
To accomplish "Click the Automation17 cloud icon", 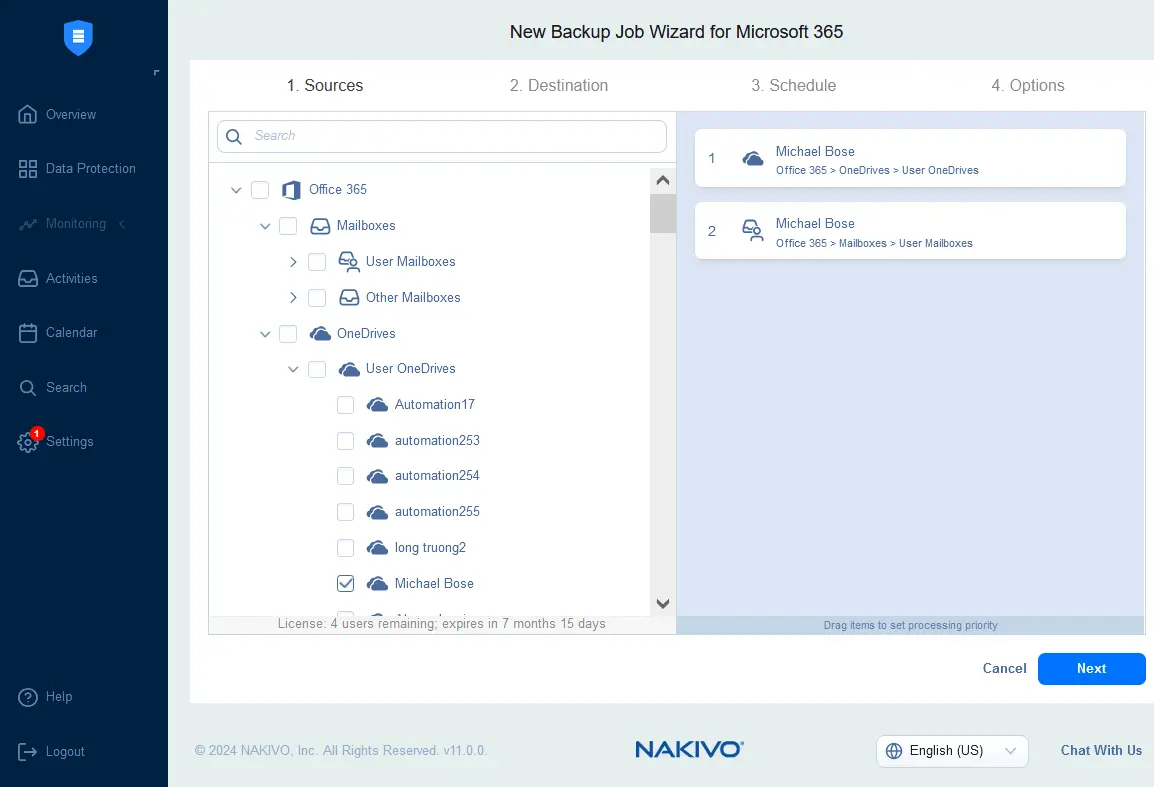I will (378, 405).
